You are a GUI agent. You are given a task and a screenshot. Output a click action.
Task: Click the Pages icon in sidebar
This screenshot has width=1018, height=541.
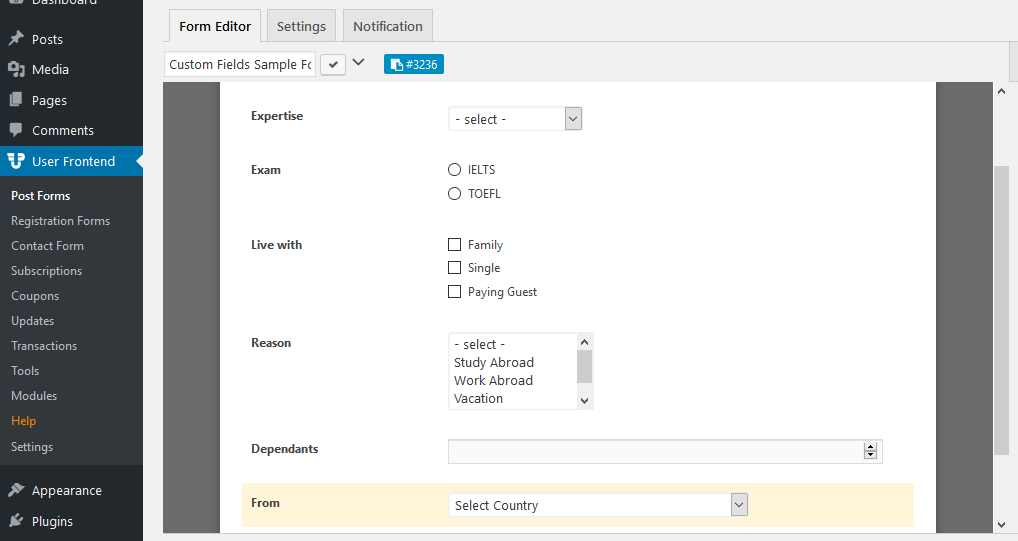point(16,100)
